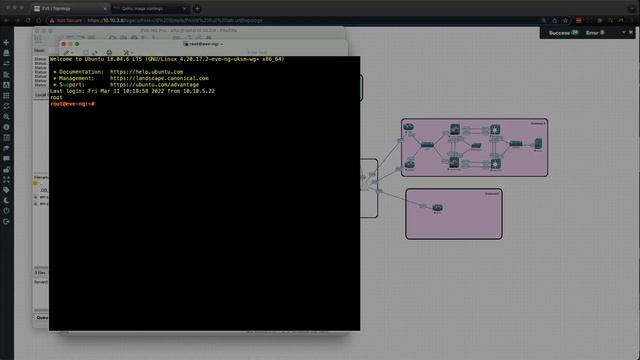The height and width of the screenshot is (360, 640).
Task: Click tools dropdown in terminal window toolbar
Action: tap(128, 52)
